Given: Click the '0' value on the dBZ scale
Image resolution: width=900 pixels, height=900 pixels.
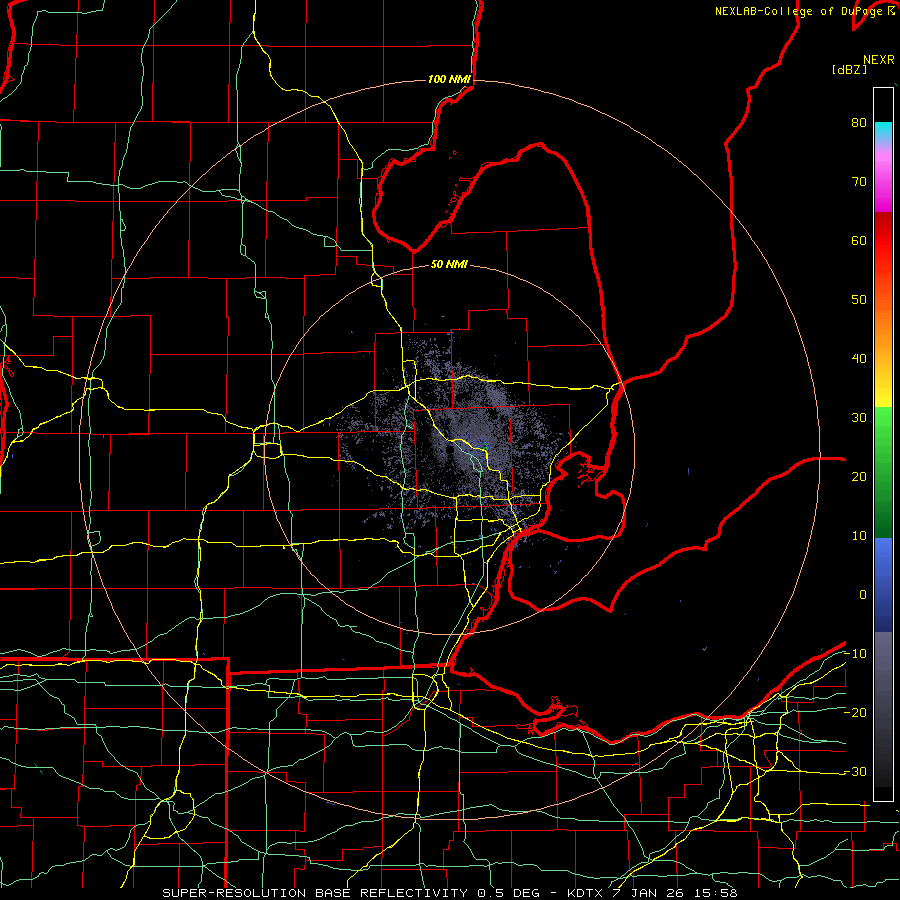Looking at the screenshot, I should click(x=863, y=595).
